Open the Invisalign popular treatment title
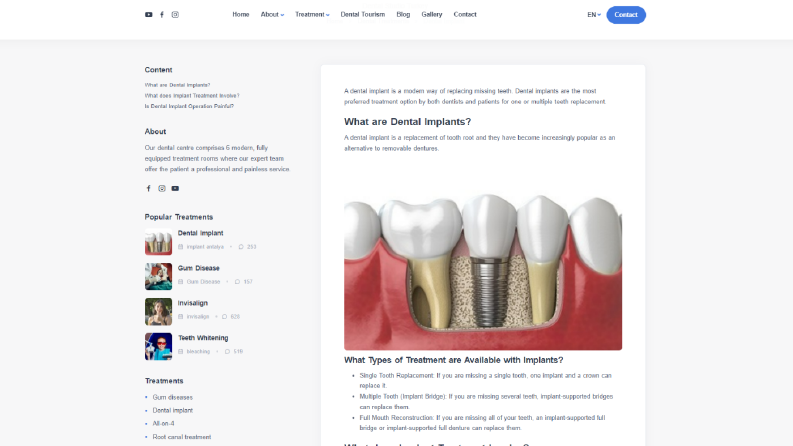793x446 pixels. click(193, 303)
